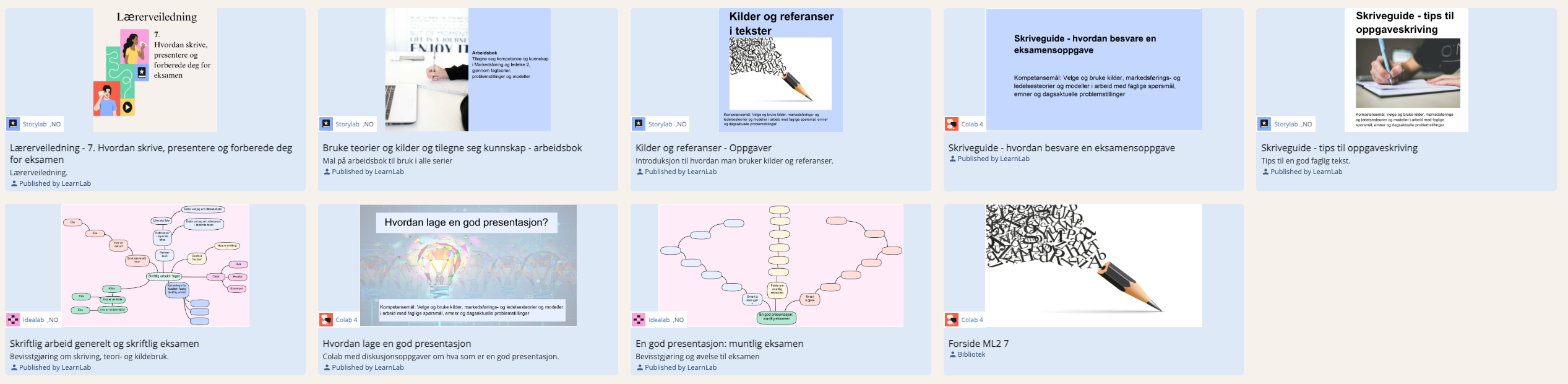Click Idealab icon on Skriftlig arbeid card

(14, 320)
